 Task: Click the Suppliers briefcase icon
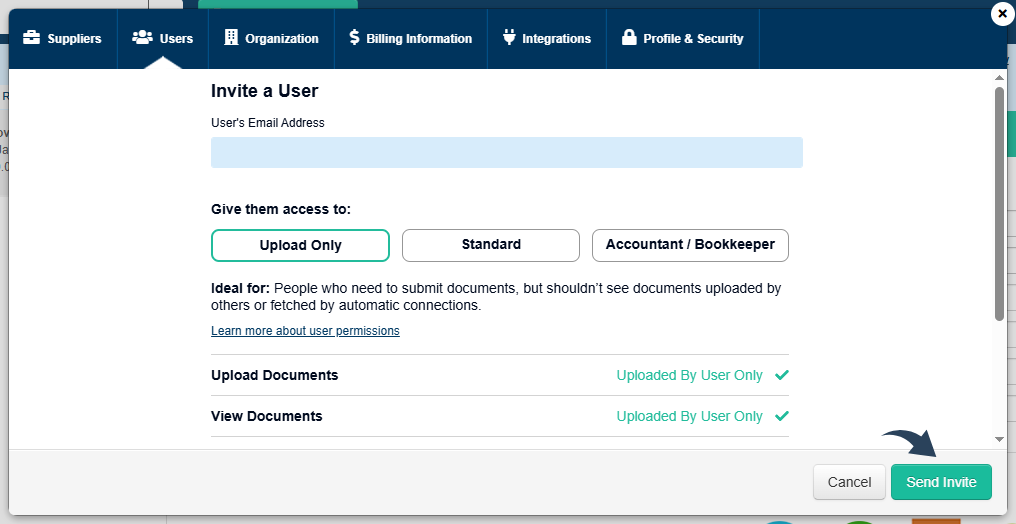tap(32, 38)
